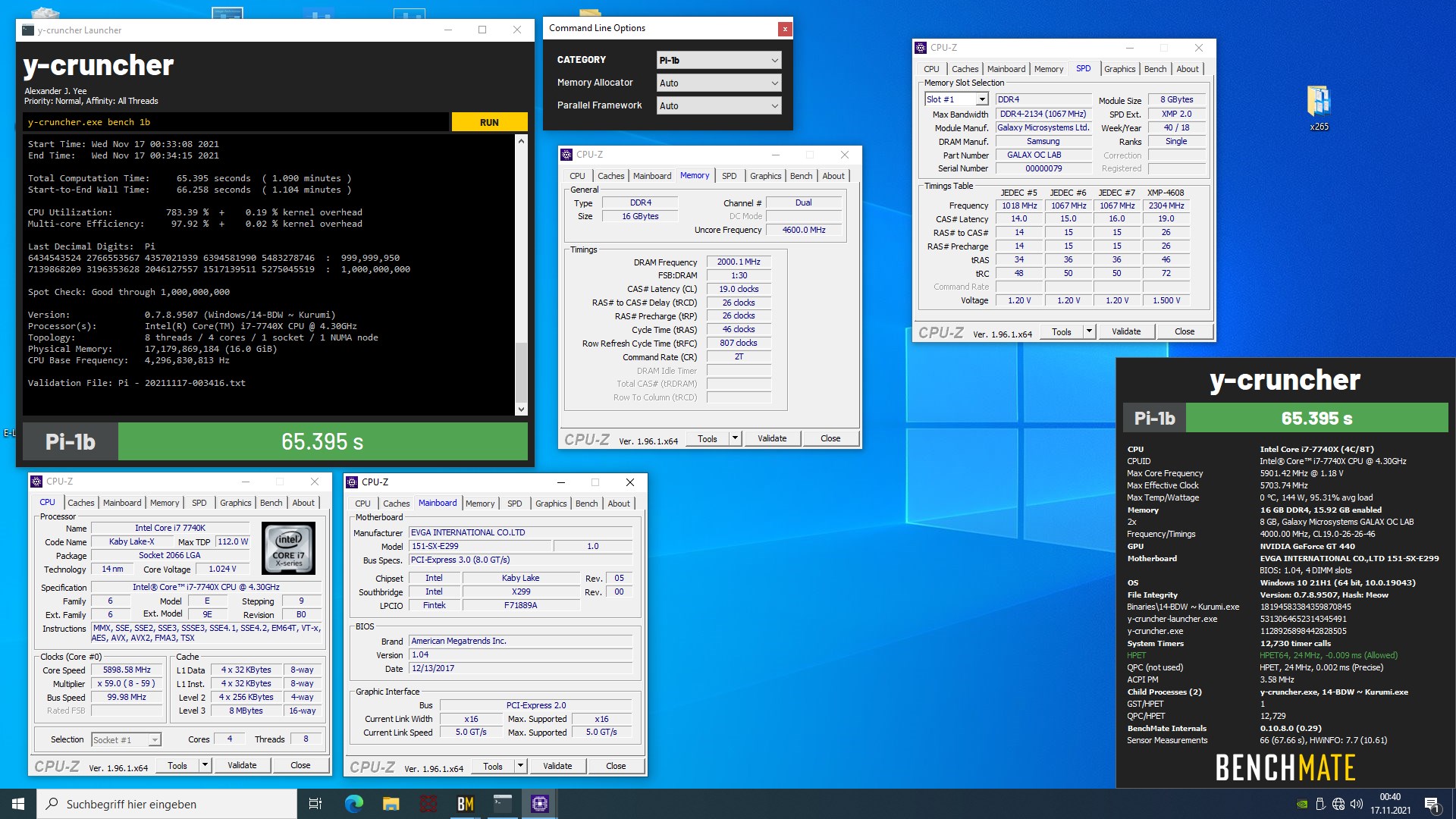The image size is (1456, 819).
Task: Click the CPU-Z icon in Mainboard window title bar
Action: pos(352,482)
